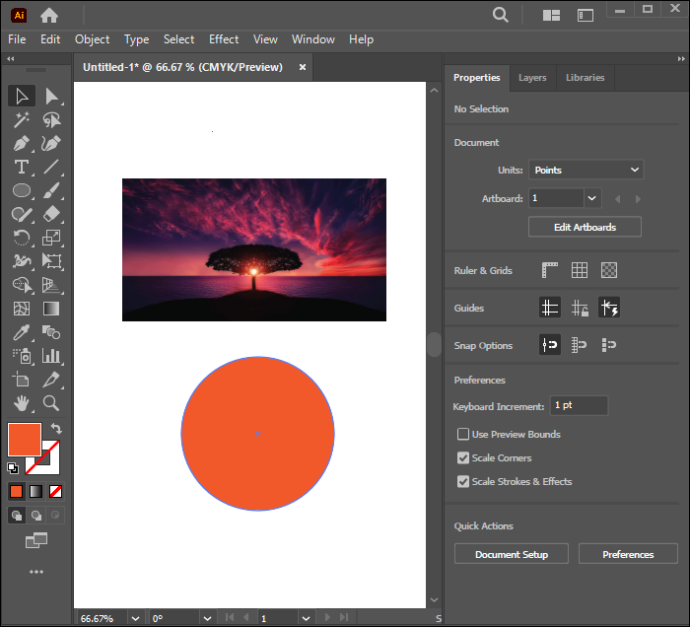Open the File menu
690x627 pixels.
(x=17, y=40)
